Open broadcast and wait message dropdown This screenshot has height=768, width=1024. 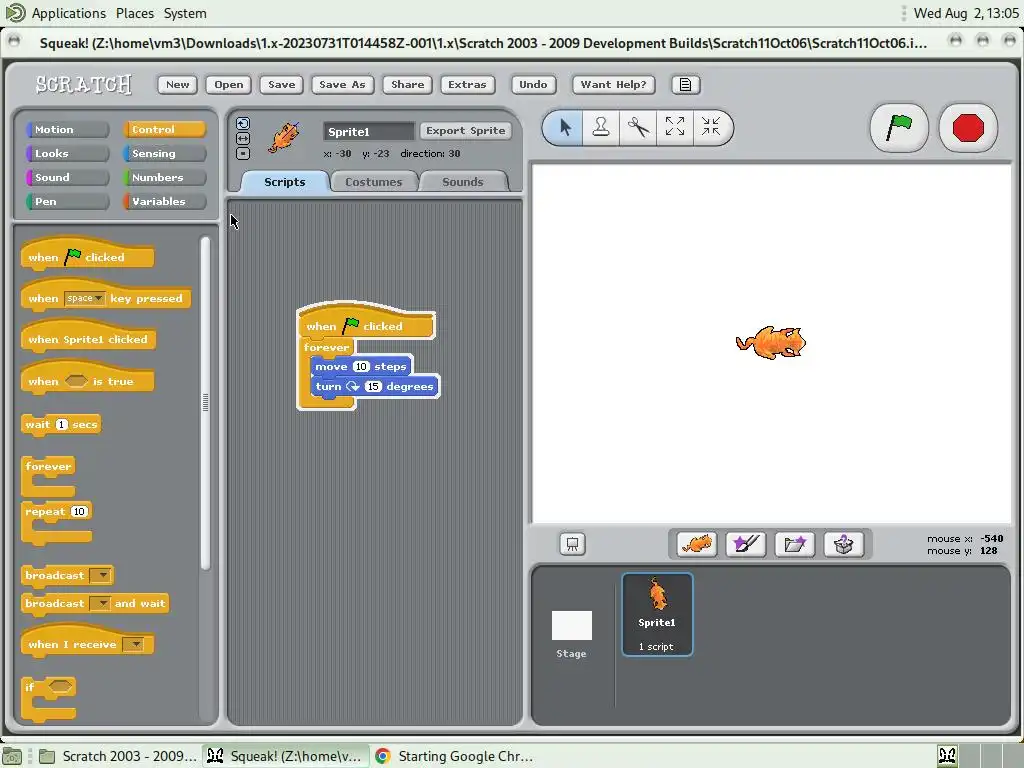coord(100,603)
